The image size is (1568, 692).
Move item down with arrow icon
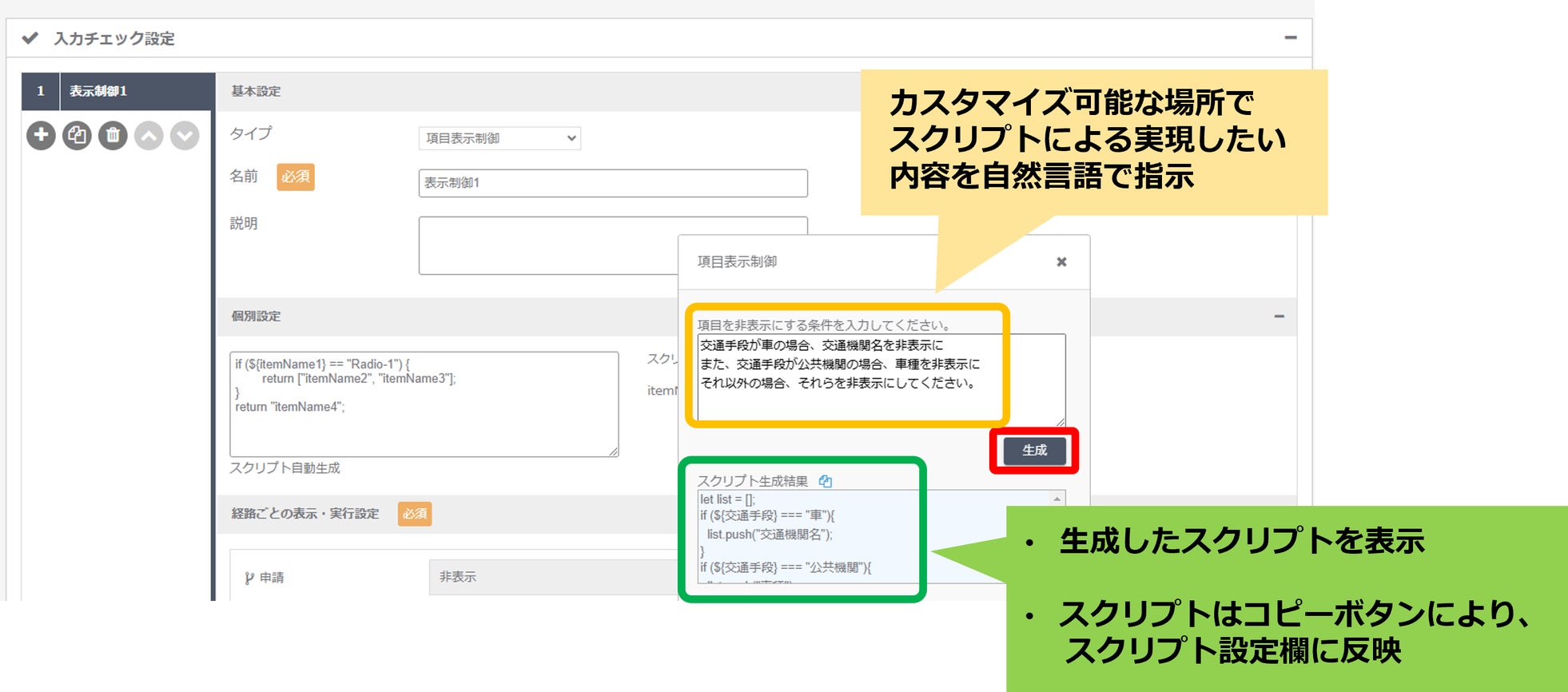pyautogui.click(x=185, y=135)
